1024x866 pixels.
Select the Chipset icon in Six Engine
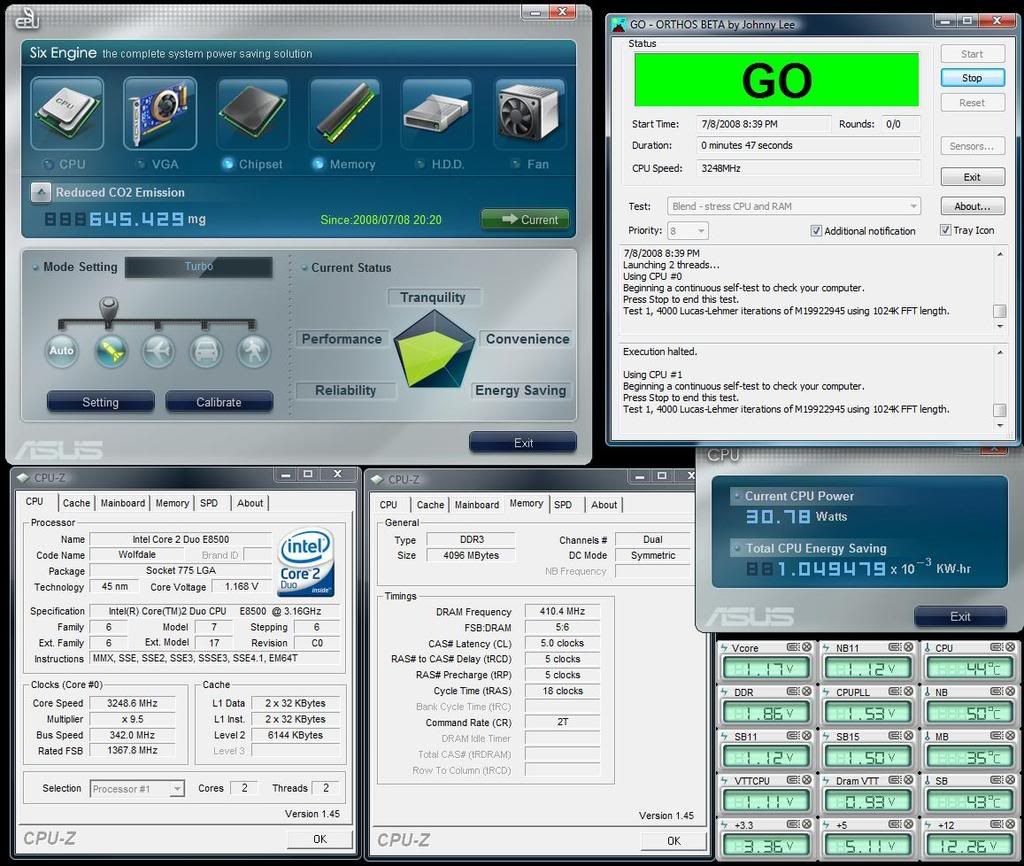tap(253, 114)
